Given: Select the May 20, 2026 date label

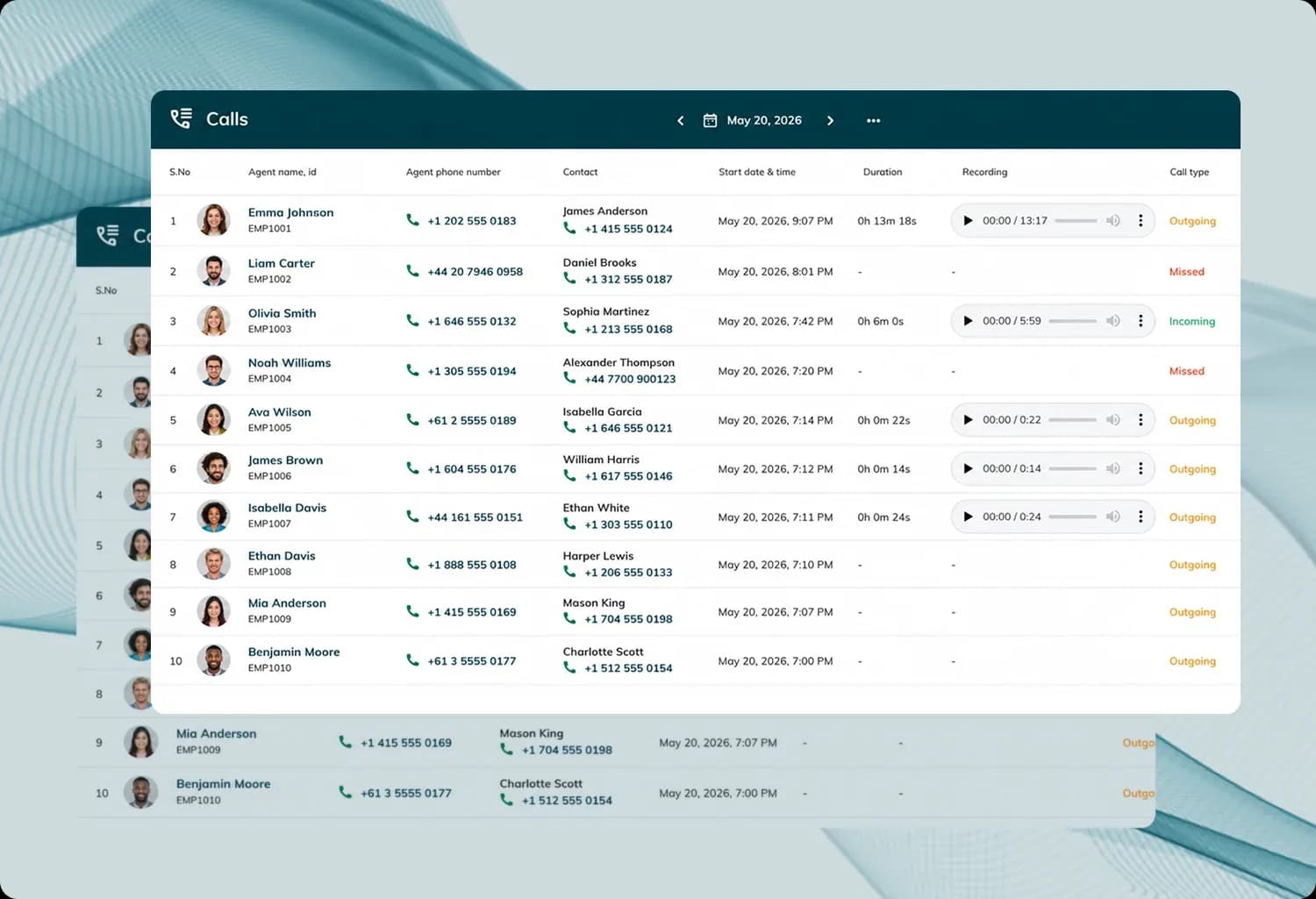Looking at the screenshot, I should click(x=764, y=120).
